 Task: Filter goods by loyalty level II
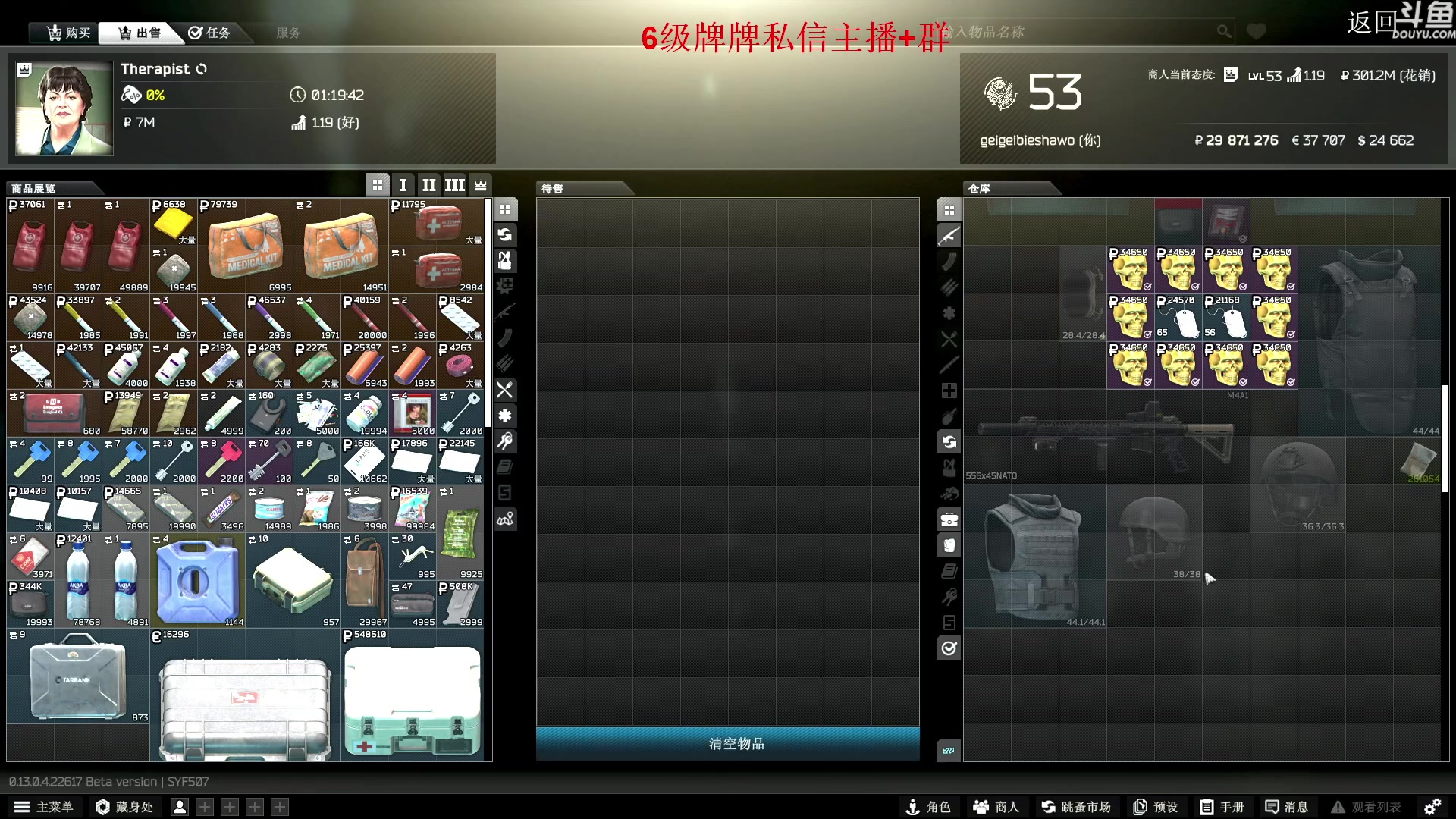click(x=429, y=185)
